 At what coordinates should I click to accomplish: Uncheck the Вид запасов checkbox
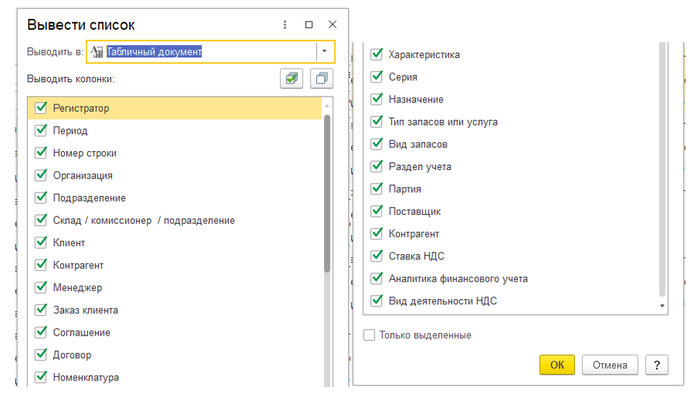tap(377, 144)
